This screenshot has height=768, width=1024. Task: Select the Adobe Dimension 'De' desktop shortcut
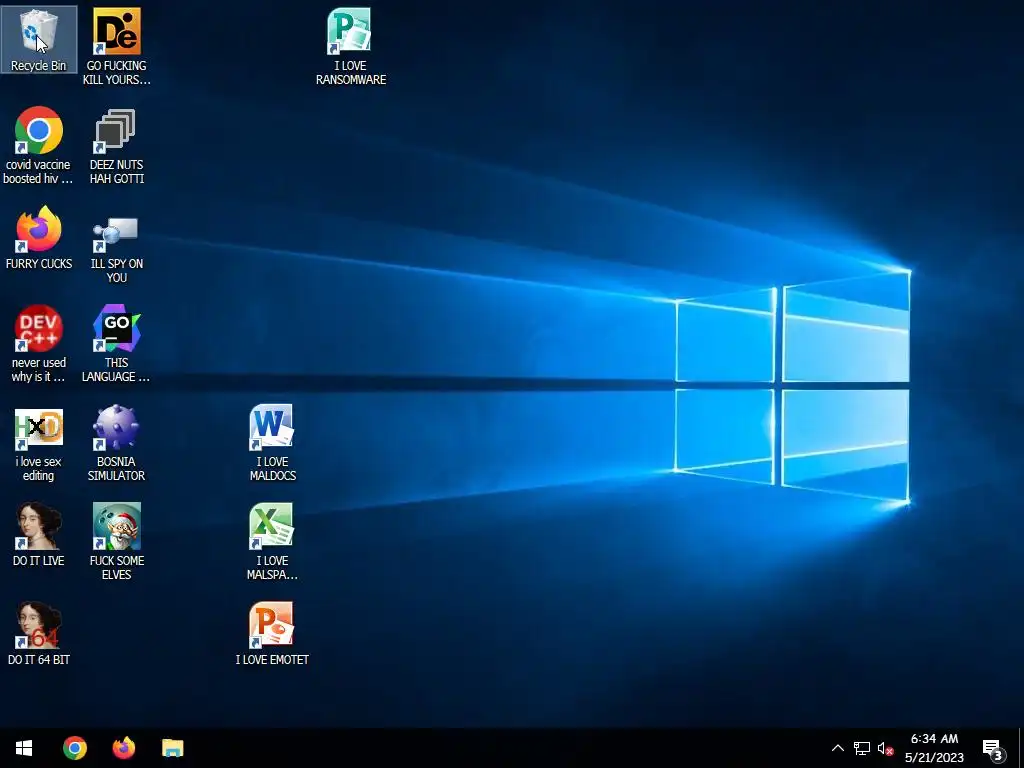(x=117, y=46)
